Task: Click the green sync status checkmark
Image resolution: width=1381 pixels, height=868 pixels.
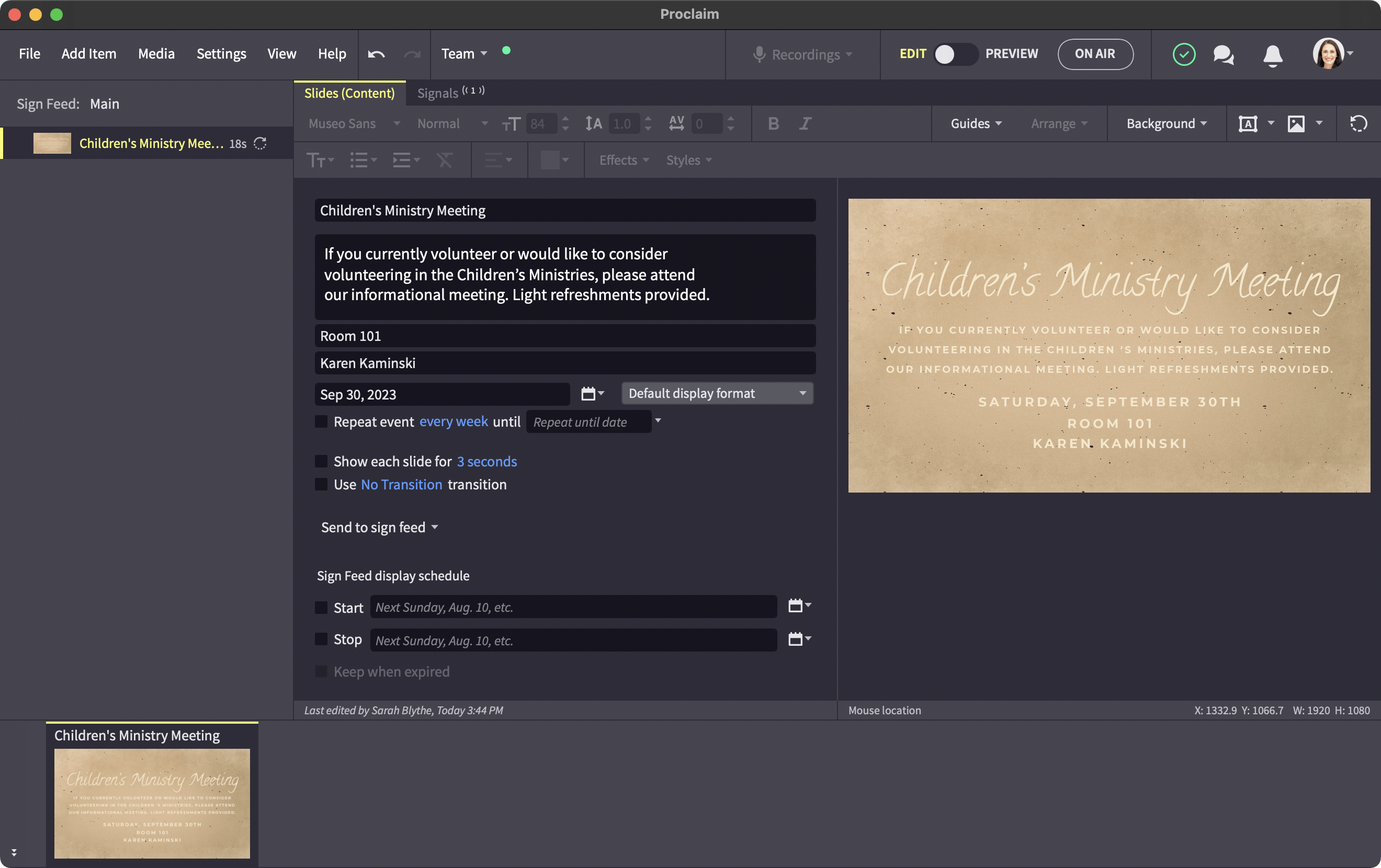Action: click(x=1184, y=54)
